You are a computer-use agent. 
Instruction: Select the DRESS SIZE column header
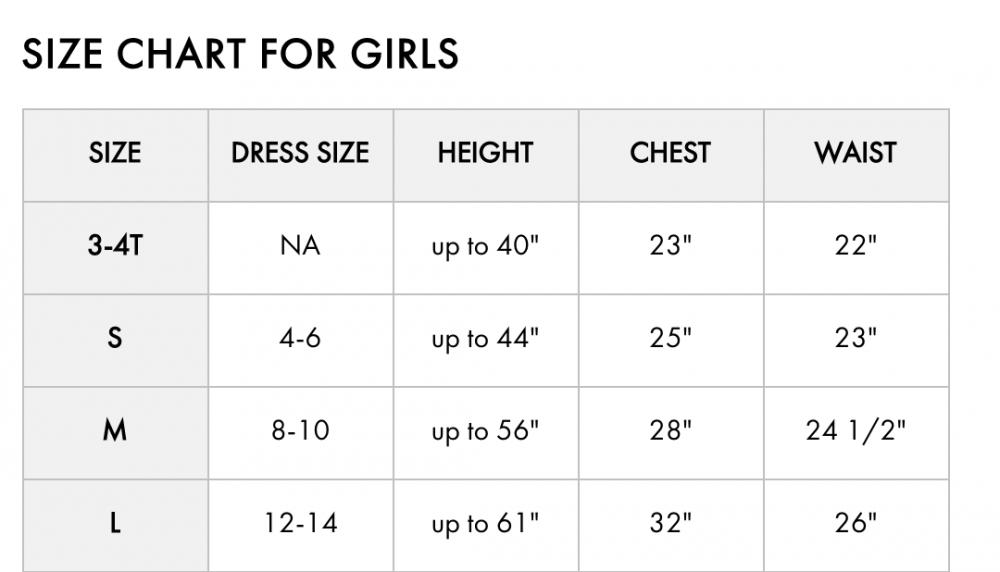pyautogui.click(x=300, y=155)
